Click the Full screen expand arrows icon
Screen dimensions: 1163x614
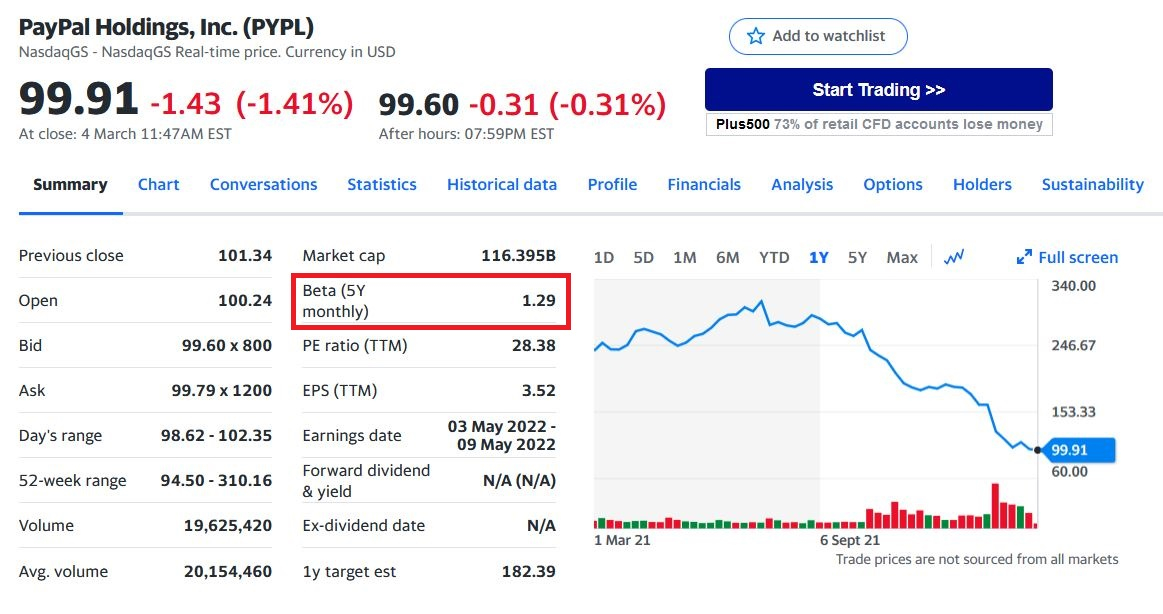click(x=1024, y=257)
